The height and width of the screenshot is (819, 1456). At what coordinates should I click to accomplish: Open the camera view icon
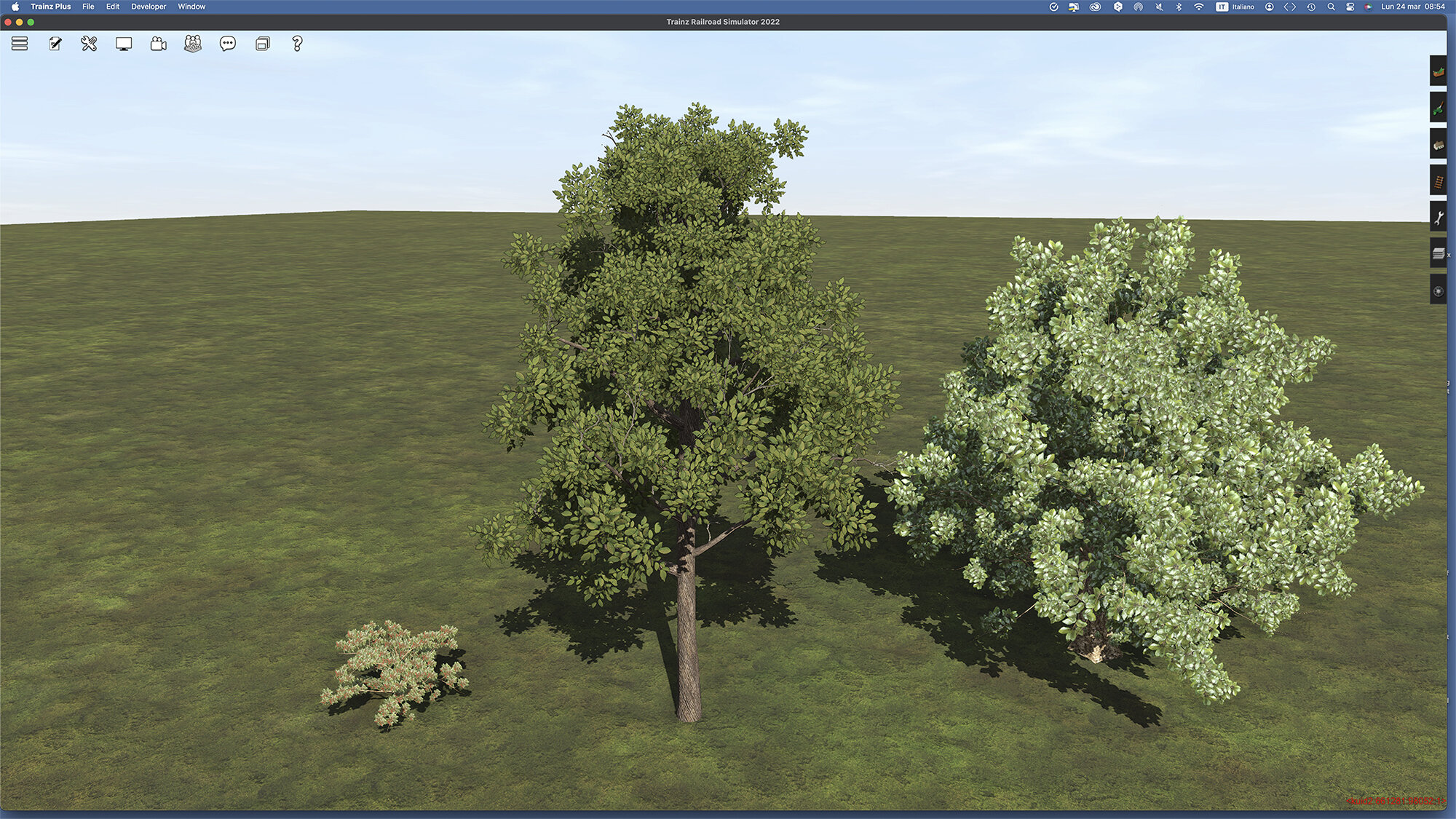[158, 44]
